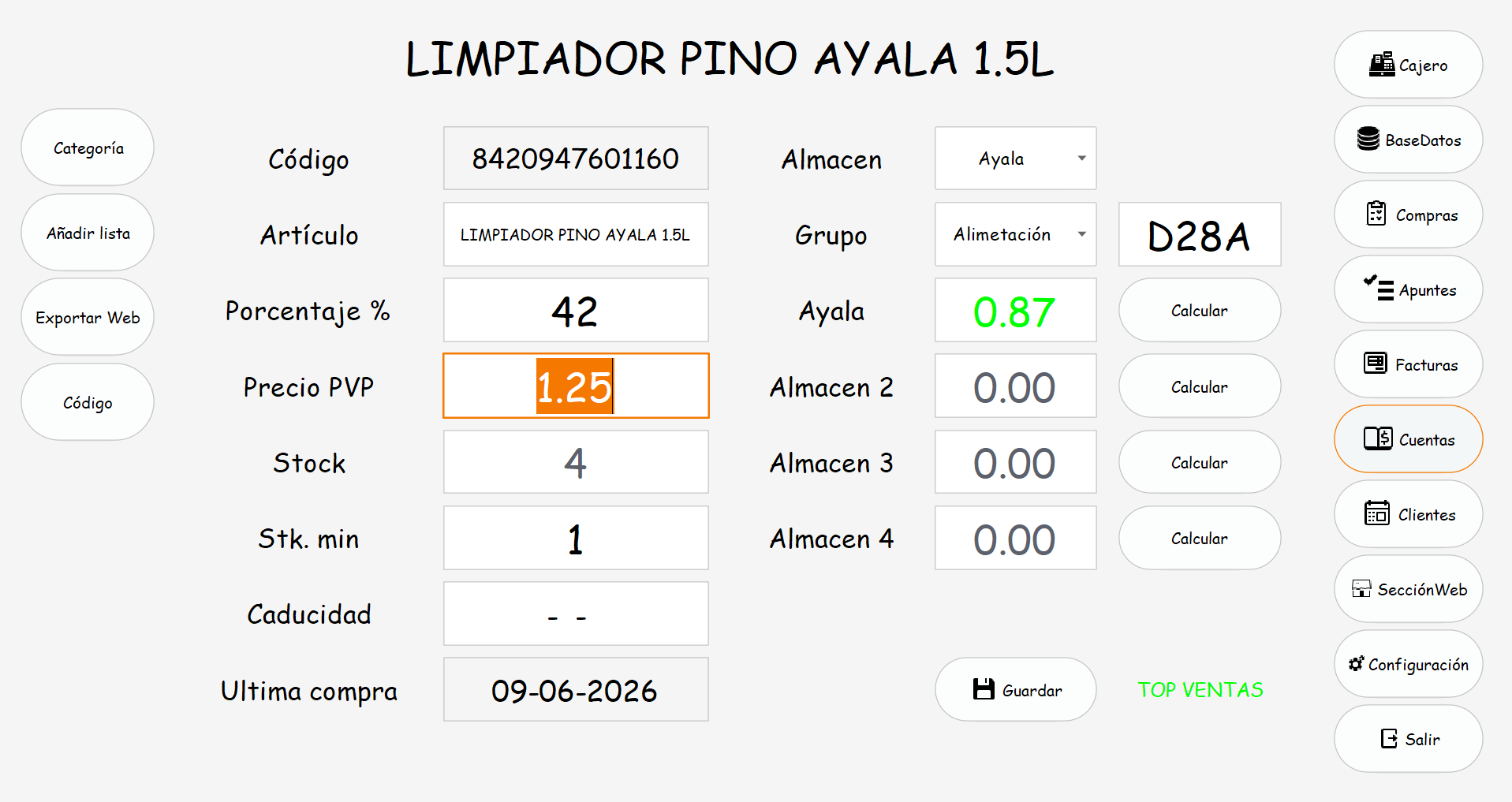Click the Salir exit icon

click(1389, 738)
